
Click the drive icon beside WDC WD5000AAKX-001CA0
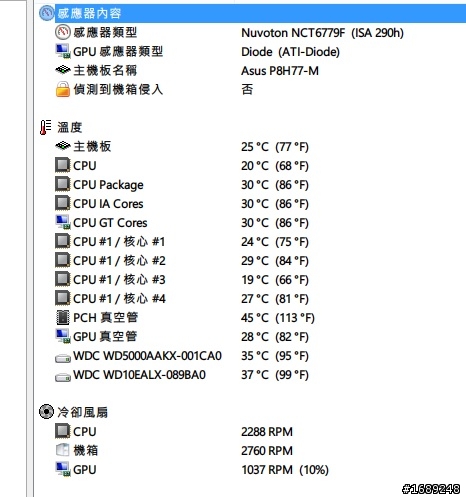63,358
